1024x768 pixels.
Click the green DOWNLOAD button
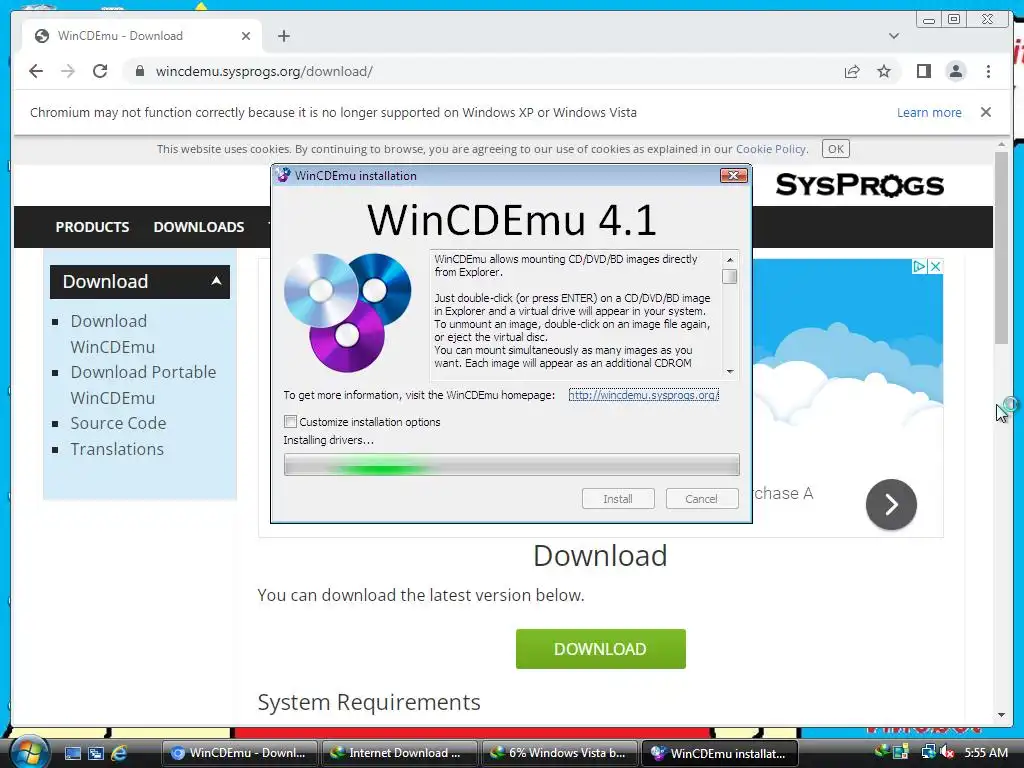click(x=600, y=648)
